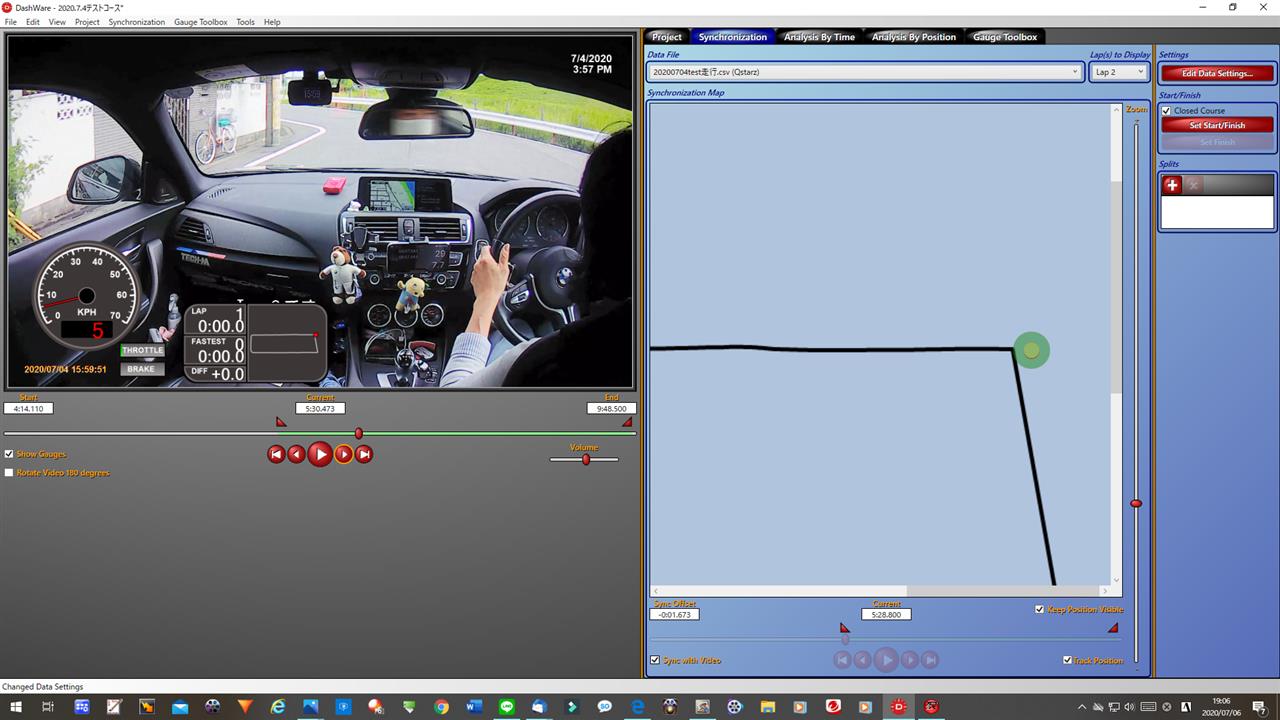The width and height of the screenshot is (1280, 720).
Task: Open Windows Start menu
Action: (x=14, y=707)
